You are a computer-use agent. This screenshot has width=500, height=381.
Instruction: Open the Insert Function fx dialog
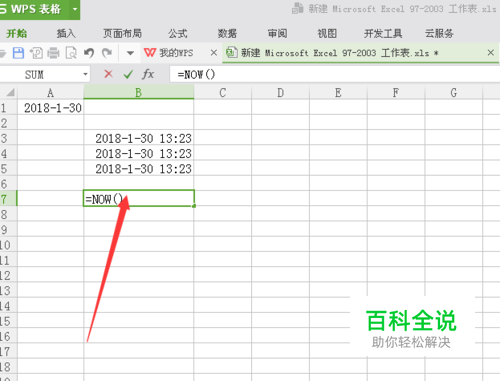point(148,74)
